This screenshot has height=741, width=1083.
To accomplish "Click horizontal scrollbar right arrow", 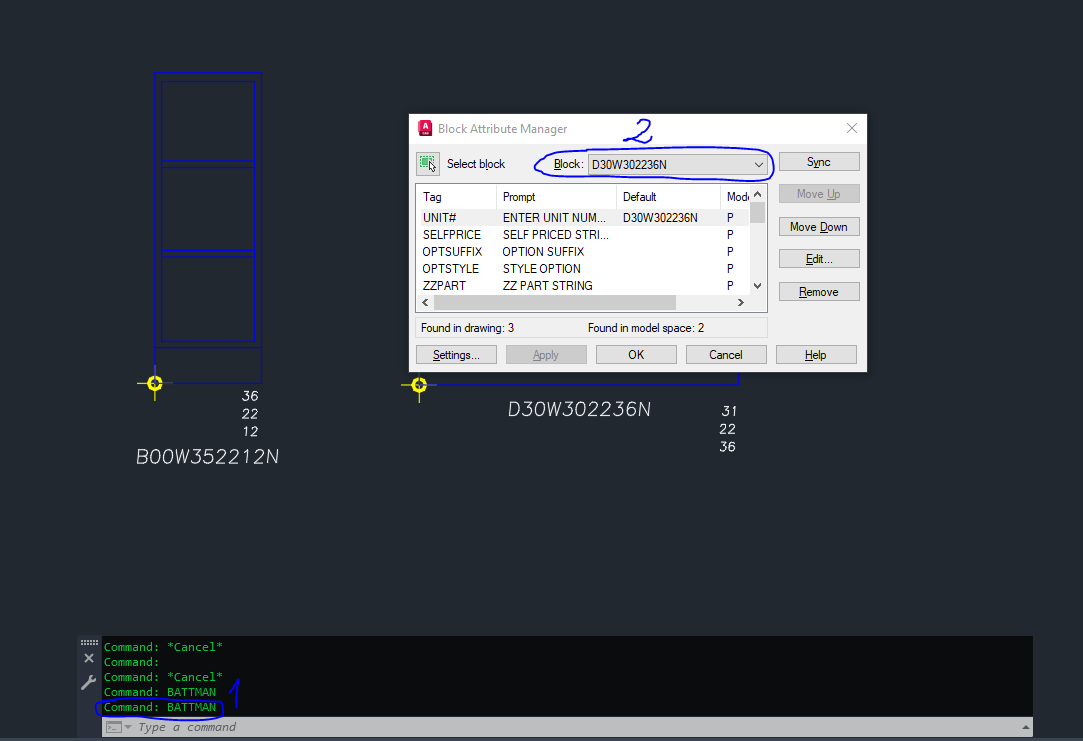I will (x=740, y=302).
